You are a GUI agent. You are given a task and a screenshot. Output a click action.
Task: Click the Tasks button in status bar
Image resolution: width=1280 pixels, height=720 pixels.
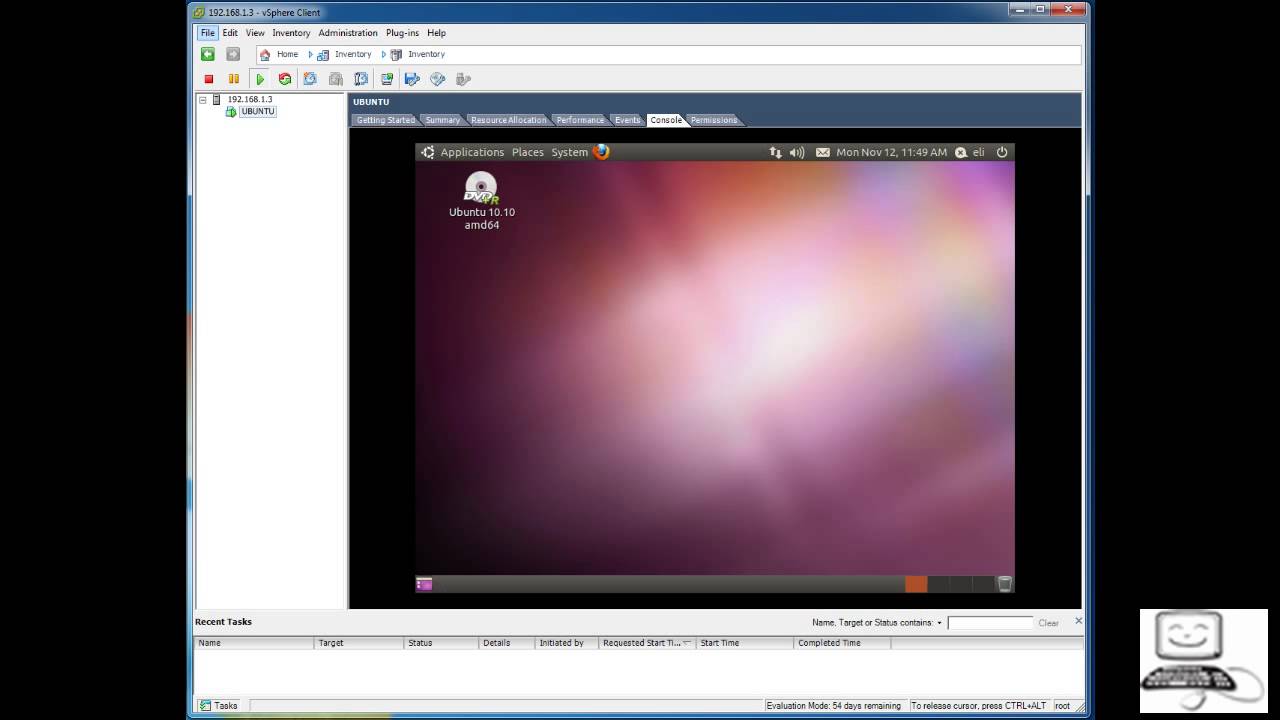(x=219, y=705)
